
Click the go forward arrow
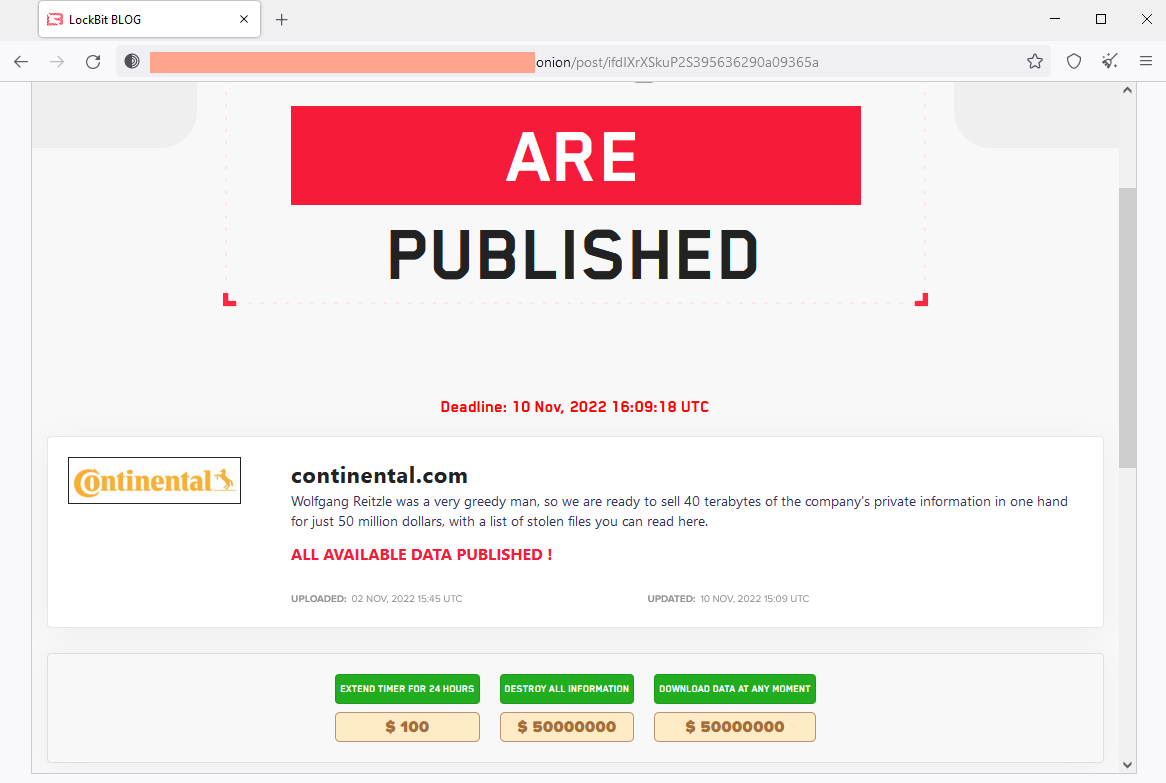57,62
